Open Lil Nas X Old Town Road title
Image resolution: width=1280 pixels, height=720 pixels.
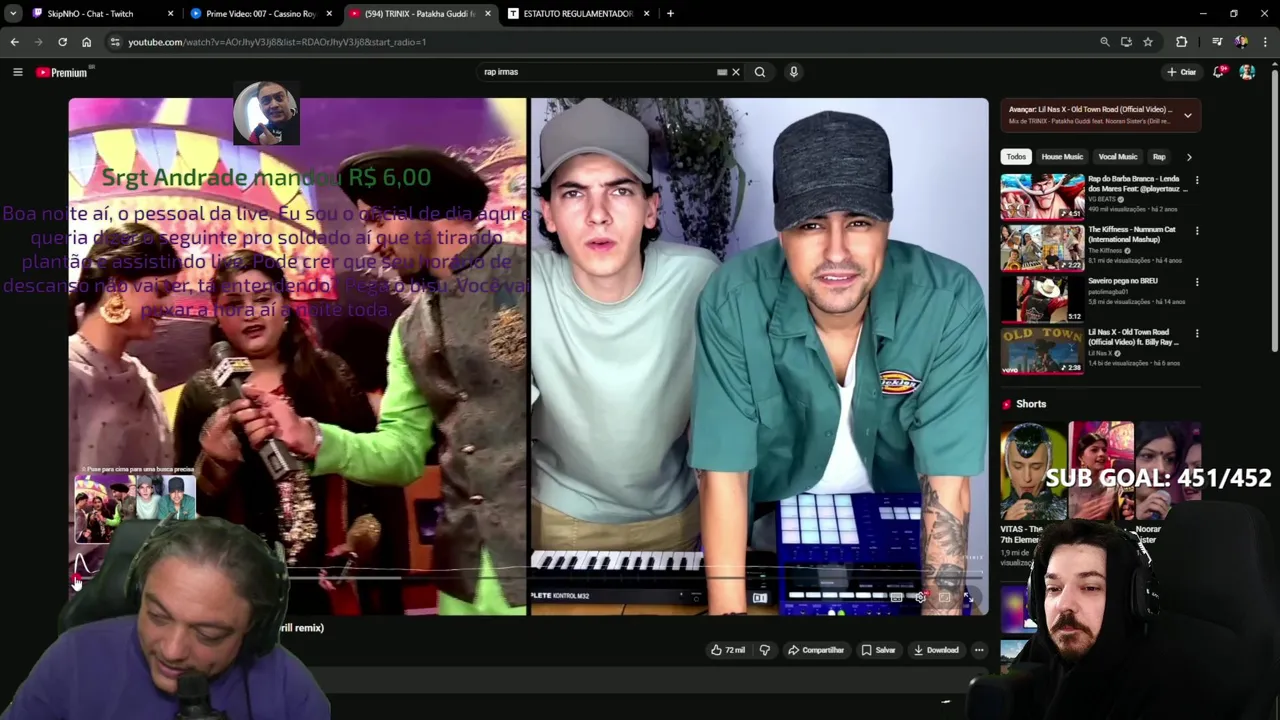coord(1135,336)
